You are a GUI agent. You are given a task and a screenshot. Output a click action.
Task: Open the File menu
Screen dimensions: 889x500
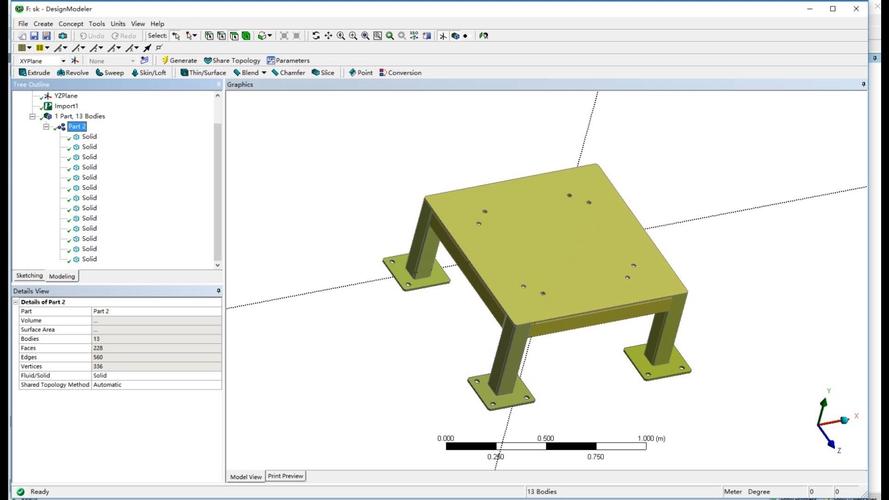pyautogui.click(x=23, y=24)
